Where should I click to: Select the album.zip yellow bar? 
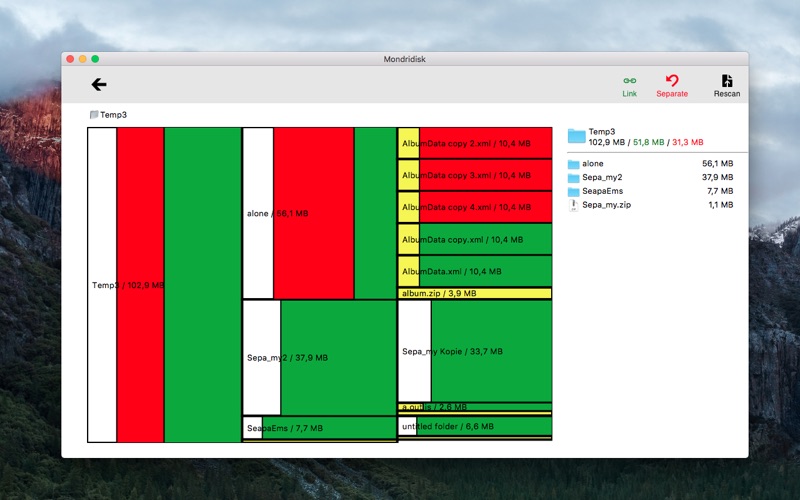point(474,293)
